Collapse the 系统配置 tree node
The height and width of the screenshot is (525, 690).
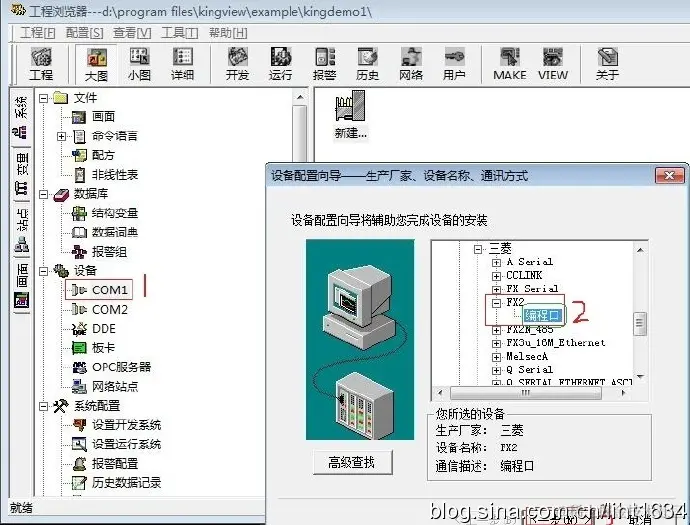point(43,406)
